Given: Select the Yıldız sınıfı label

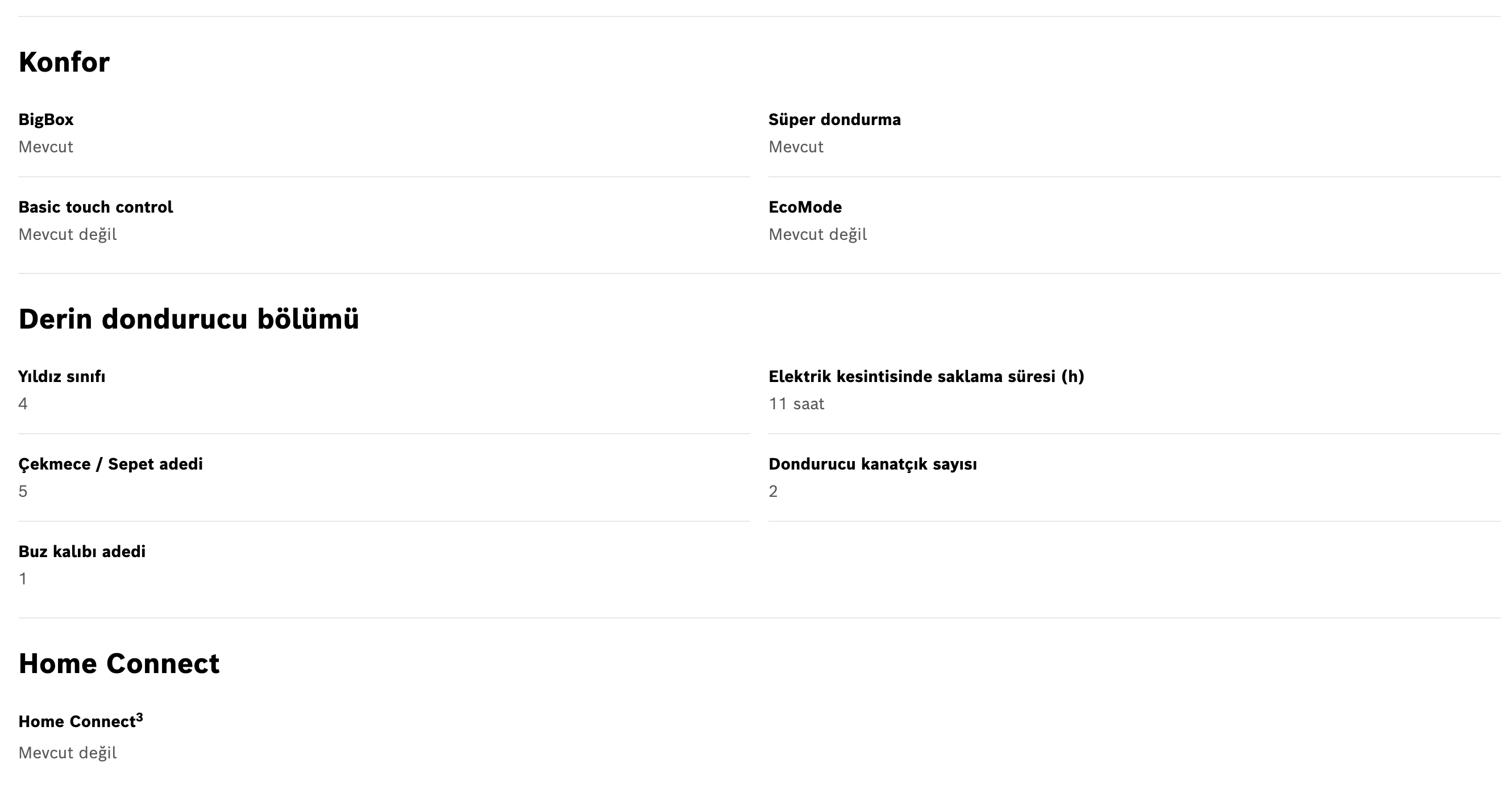Looking at the screenshot, I should 61,376.
